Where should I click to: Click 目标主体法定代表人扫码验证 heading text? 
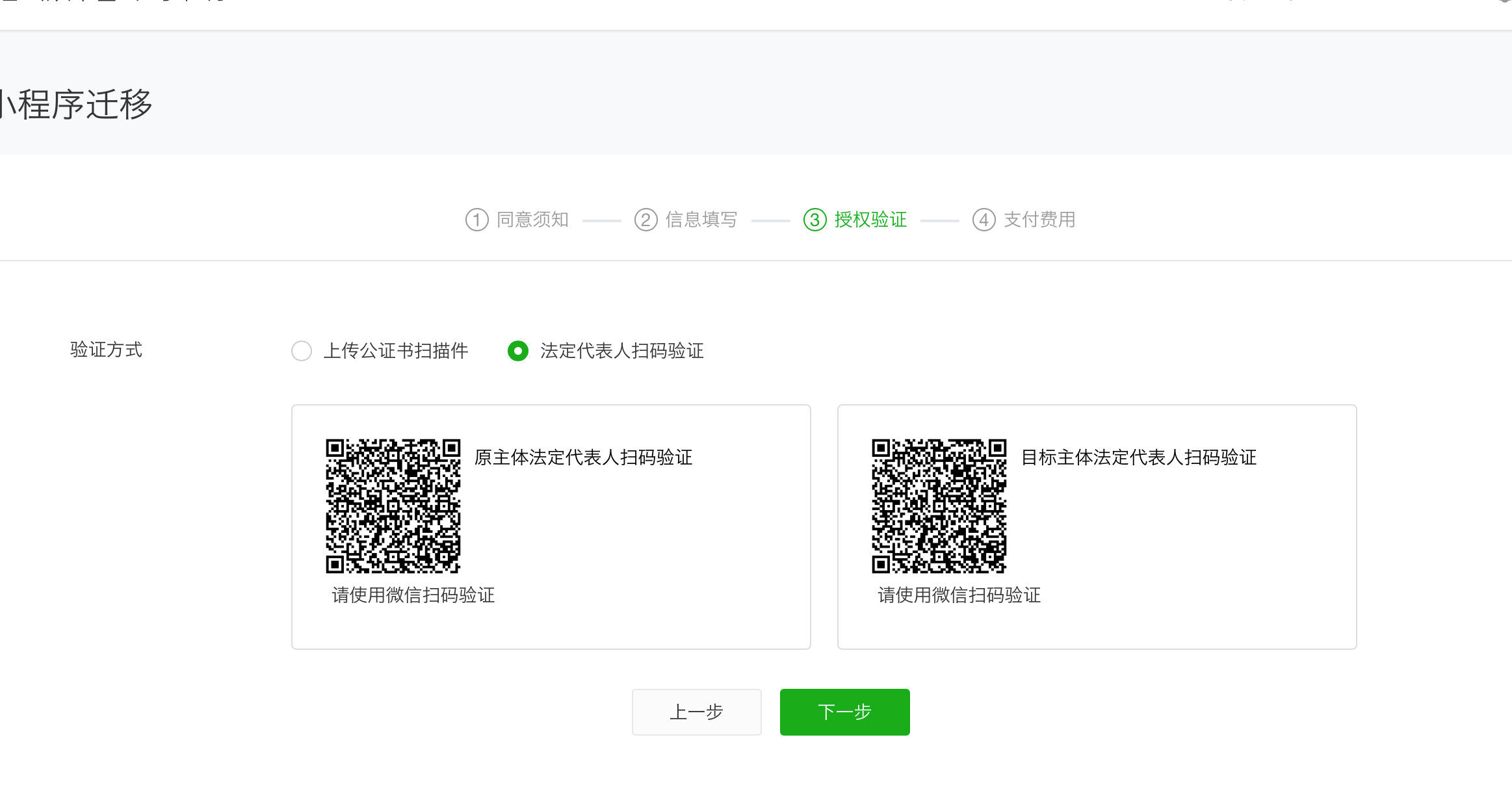click(1138, 457)
